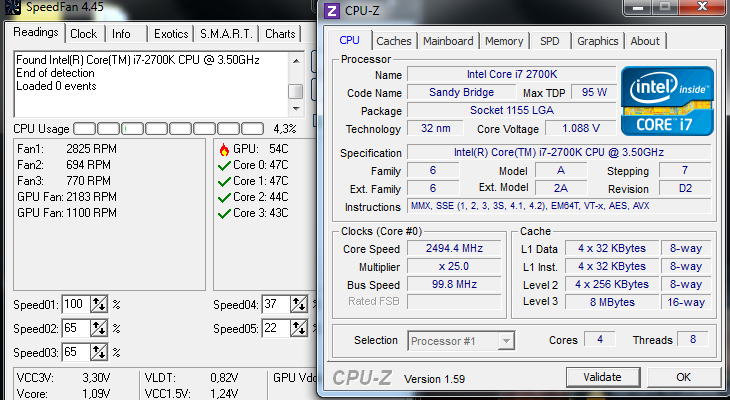Click the Core 0 green checkmark icon
The height and width of the screenshot is (400, 730).
click(224, 166)
